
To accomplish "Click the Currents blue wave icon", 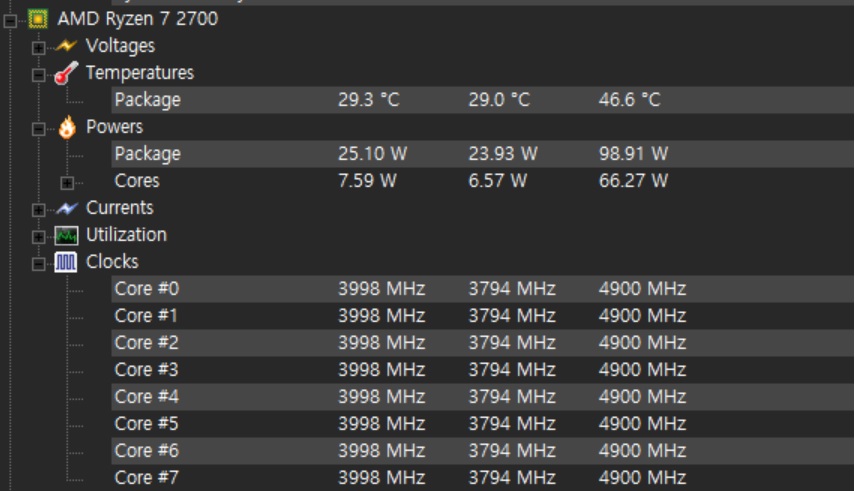I will pyautogui.click(x=67, y=208).
